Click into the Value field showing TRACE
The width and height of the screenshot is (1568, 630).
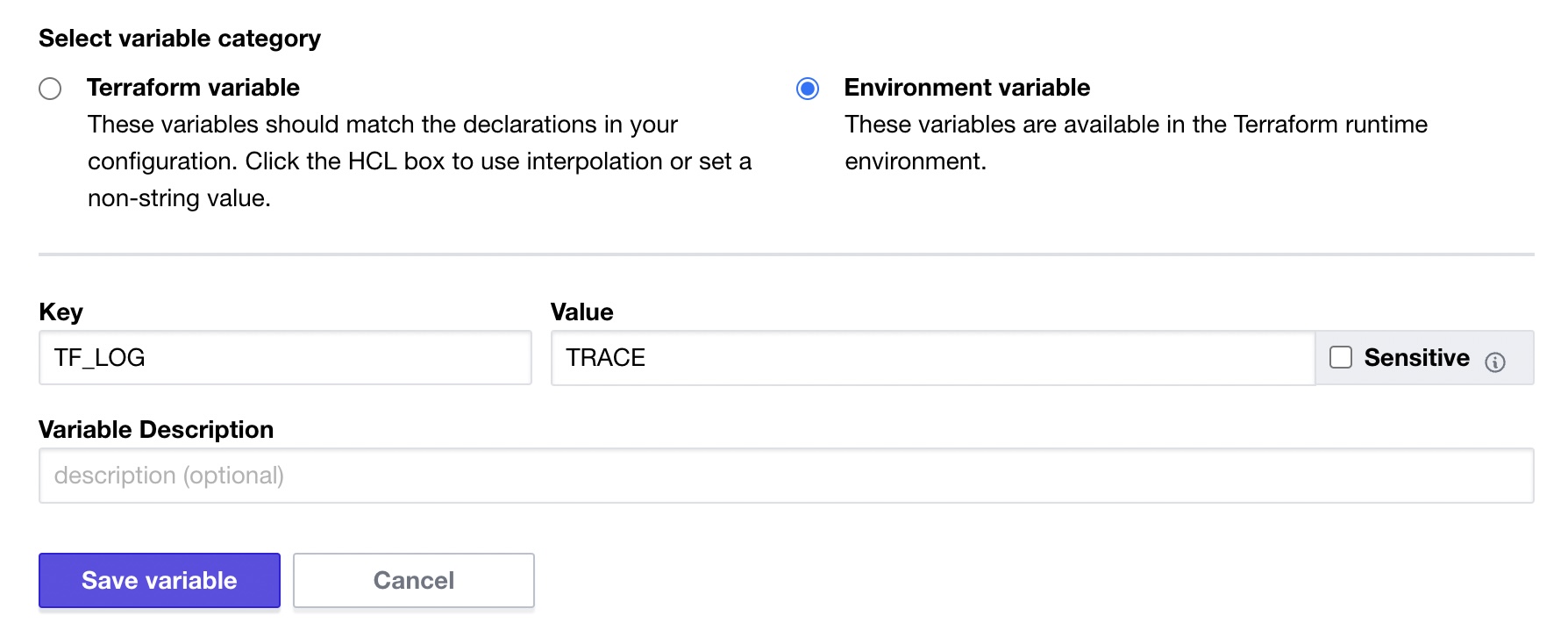coord(932,358)
